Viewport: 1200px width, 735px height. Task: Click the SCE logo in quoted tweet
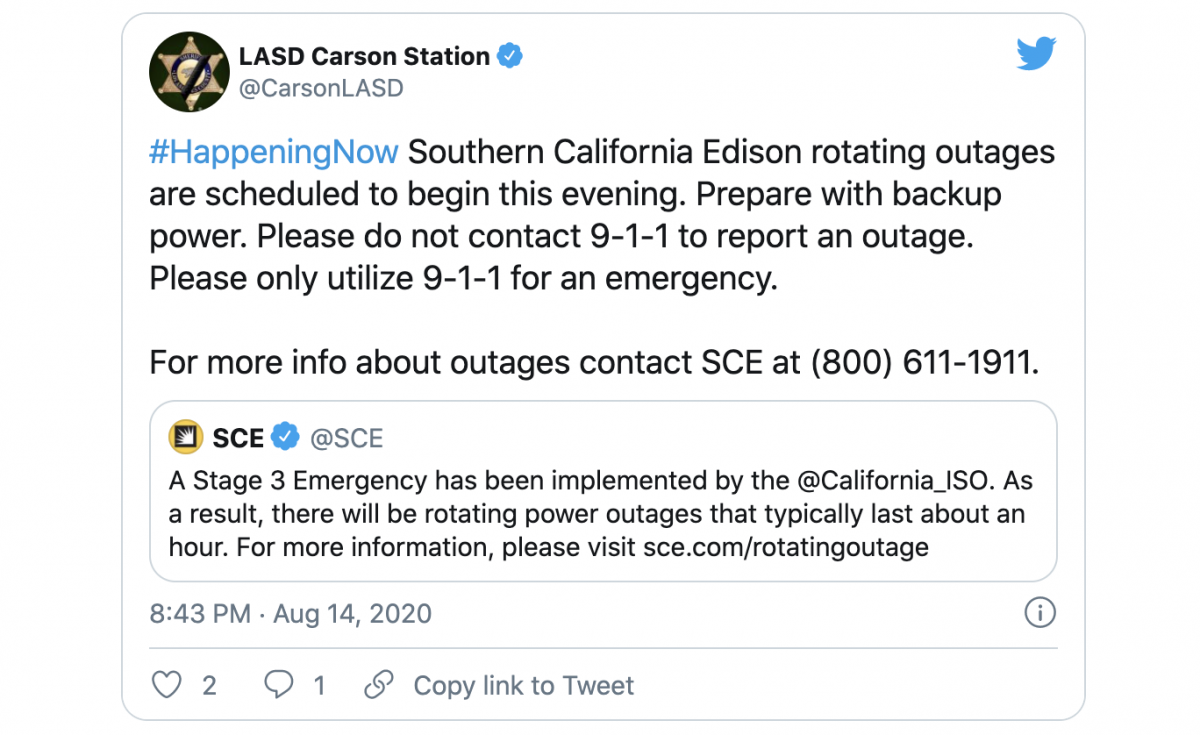(185, 437)
